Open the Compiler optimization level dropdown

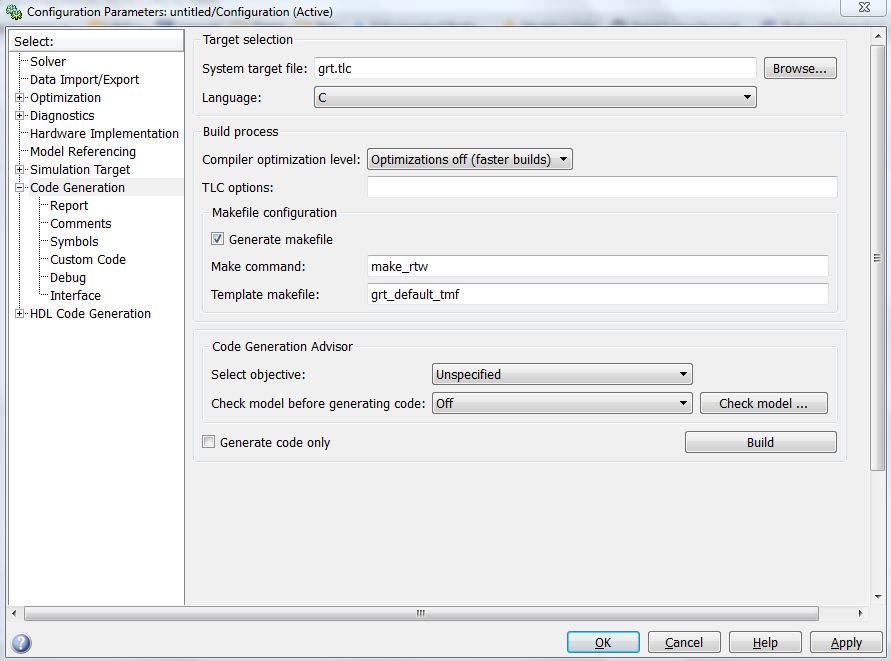click(x=469, y=160)
